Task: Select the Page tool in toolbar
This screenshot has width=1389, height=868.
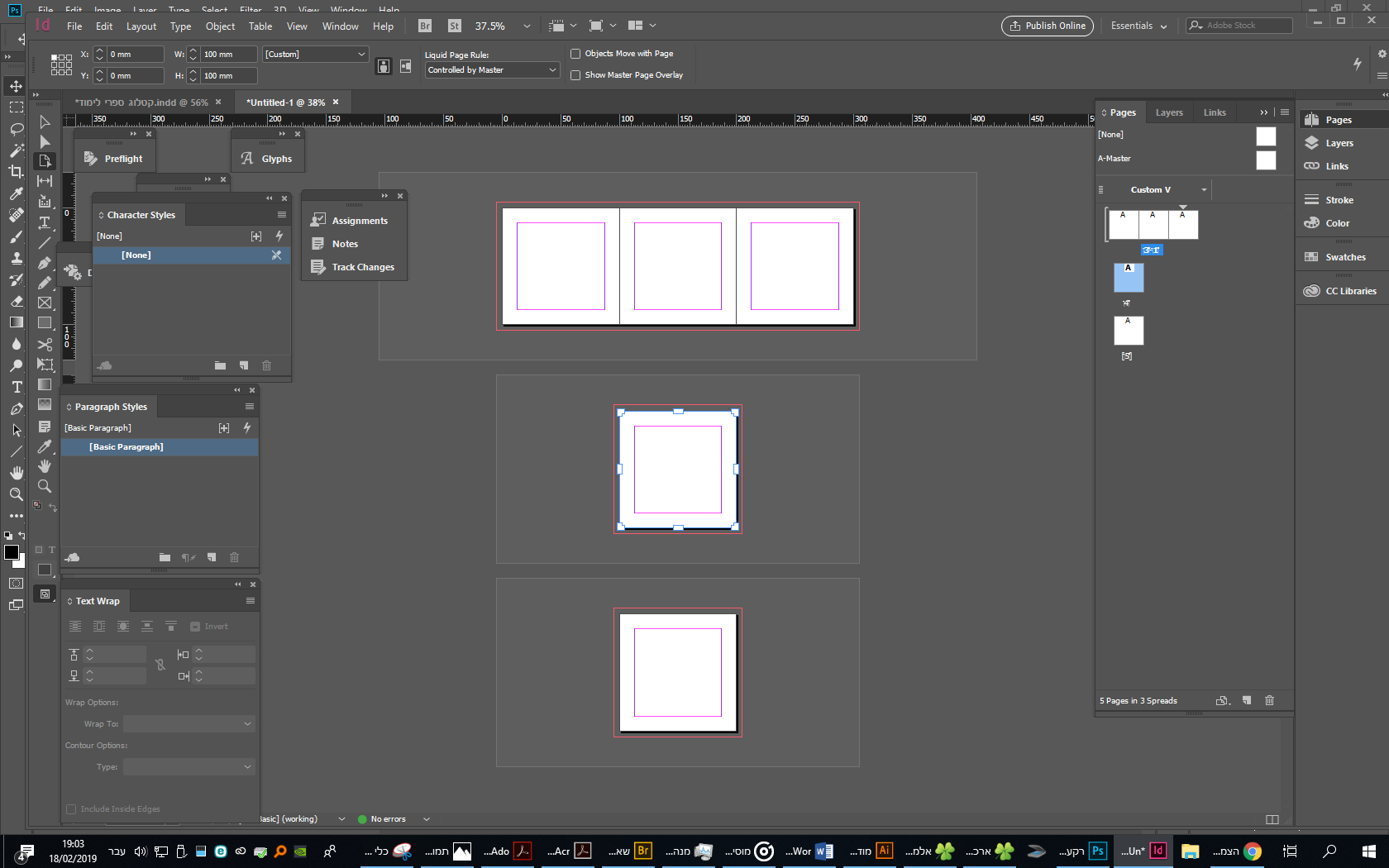Action: point(45,161)
